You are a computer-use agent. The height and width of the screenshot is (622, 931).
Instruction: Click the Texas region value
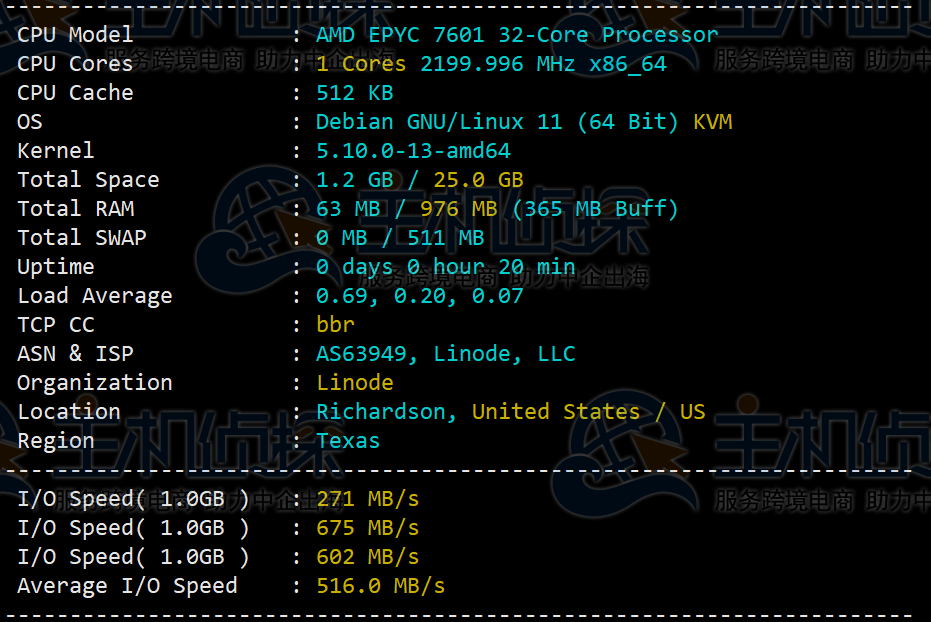point(348,441)
